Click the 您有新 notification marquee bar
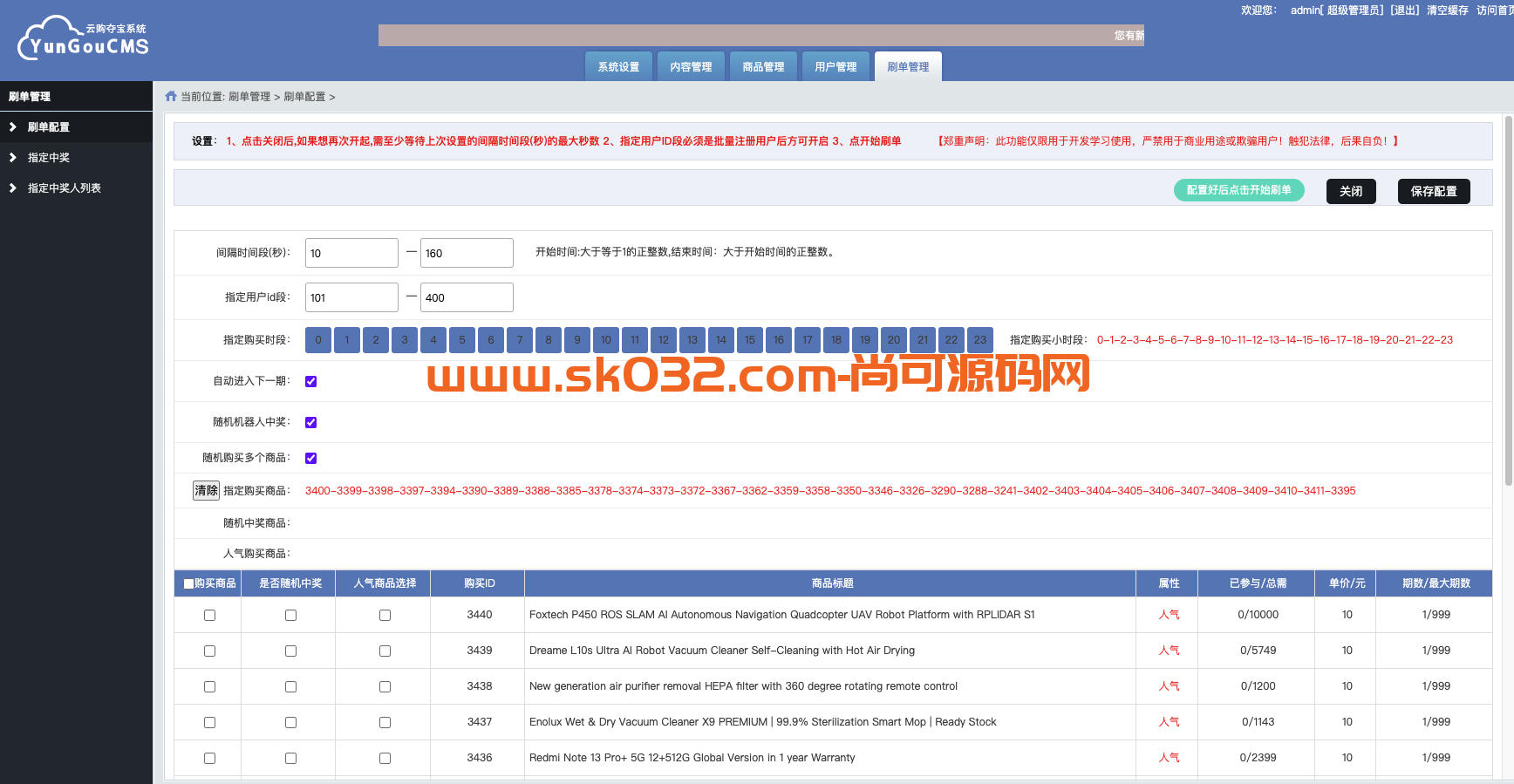The width and height of the screenshot is (1514, 784). pos(761,35)
